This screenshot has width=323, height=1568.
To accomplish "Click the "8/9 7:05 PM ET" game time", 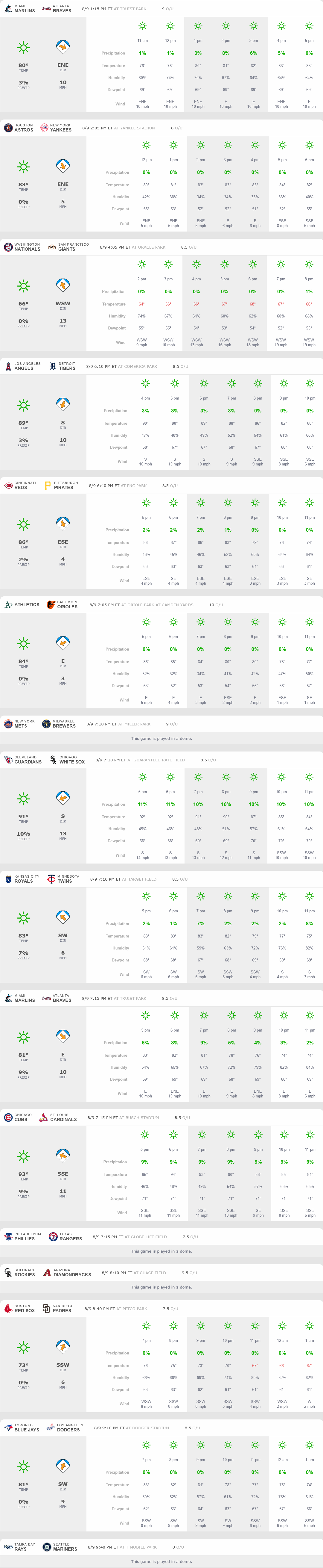I will pyautogui.click(x=105, y=605).
